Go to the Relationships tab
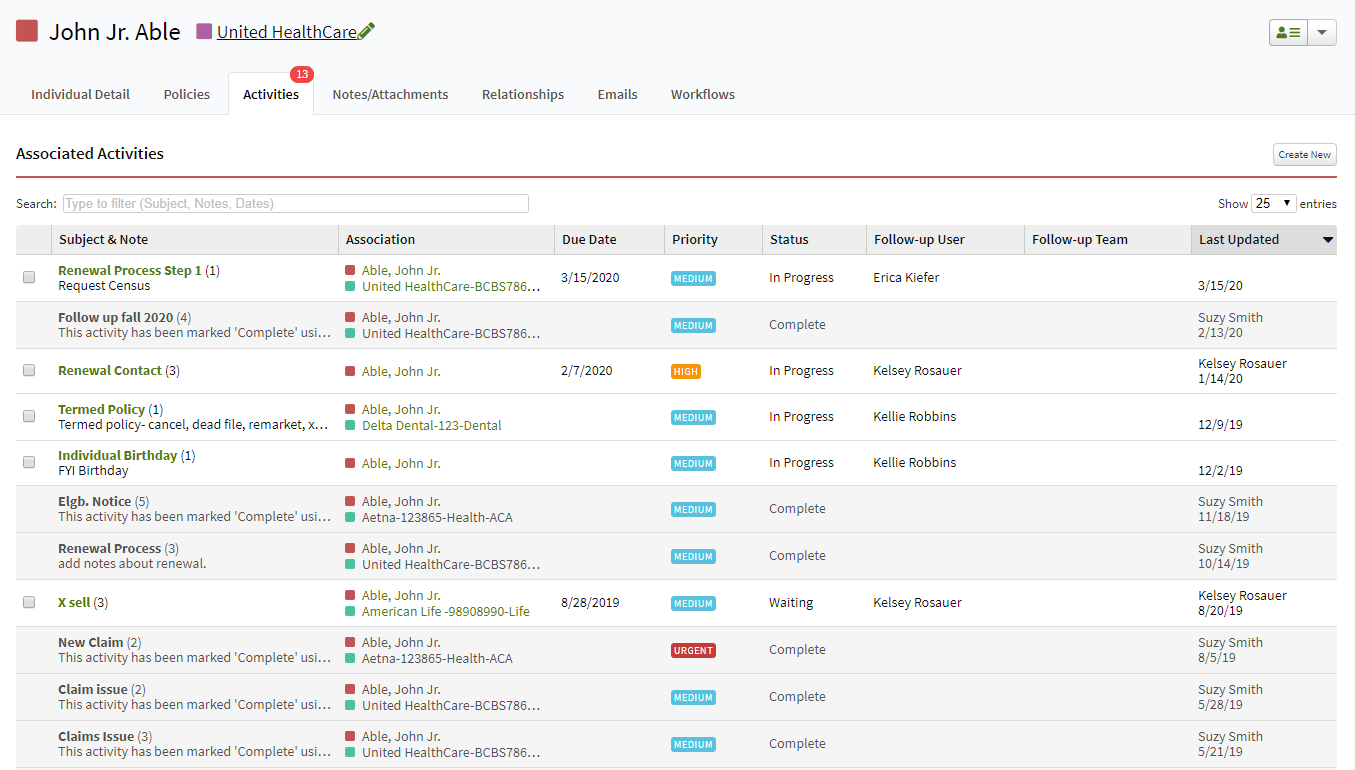1355x770 pixels. (523, 94)
